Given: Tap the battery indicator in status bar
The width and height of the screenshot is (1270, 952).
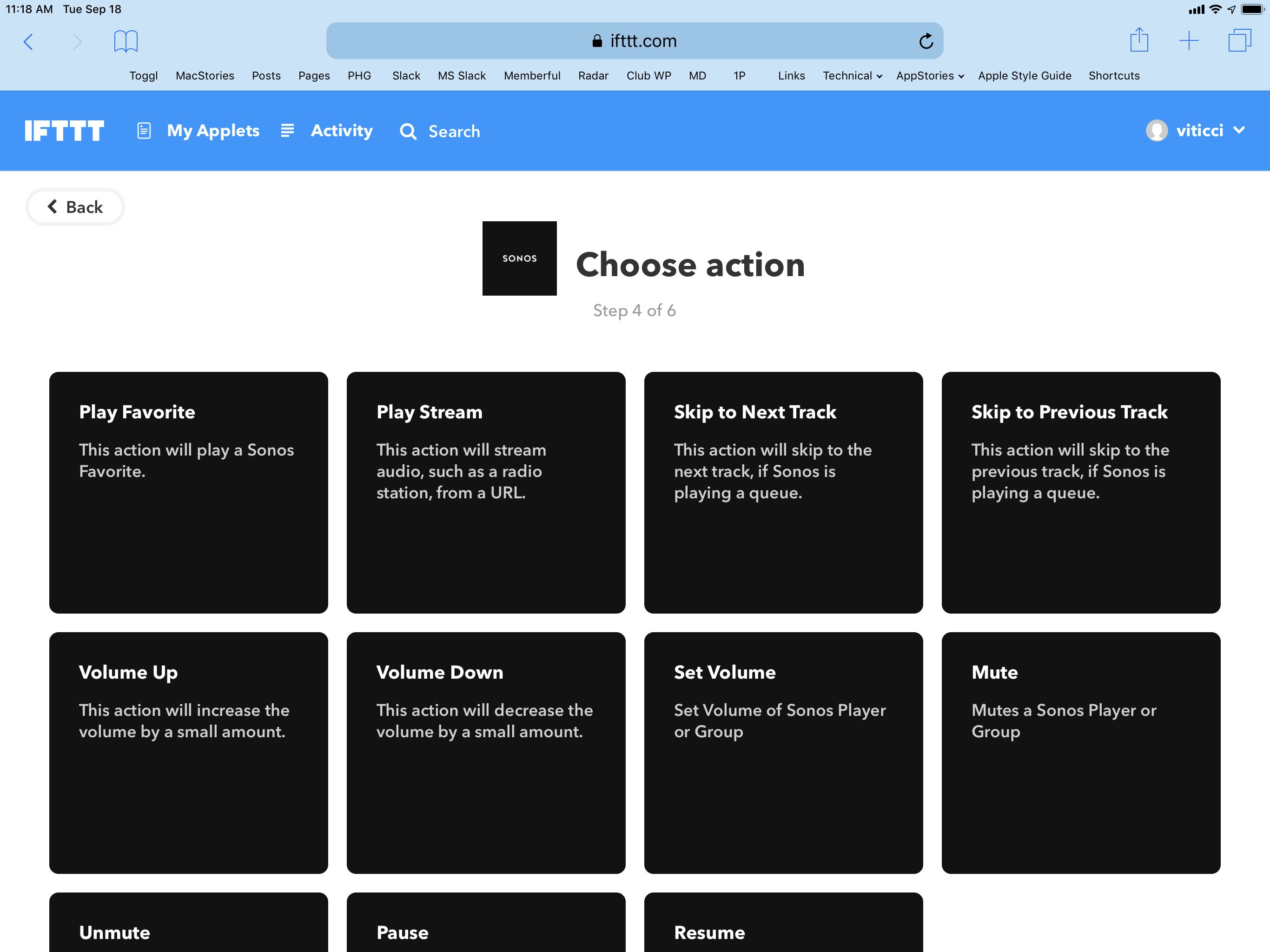Looking at the screenshot, I should point(1252,9).
